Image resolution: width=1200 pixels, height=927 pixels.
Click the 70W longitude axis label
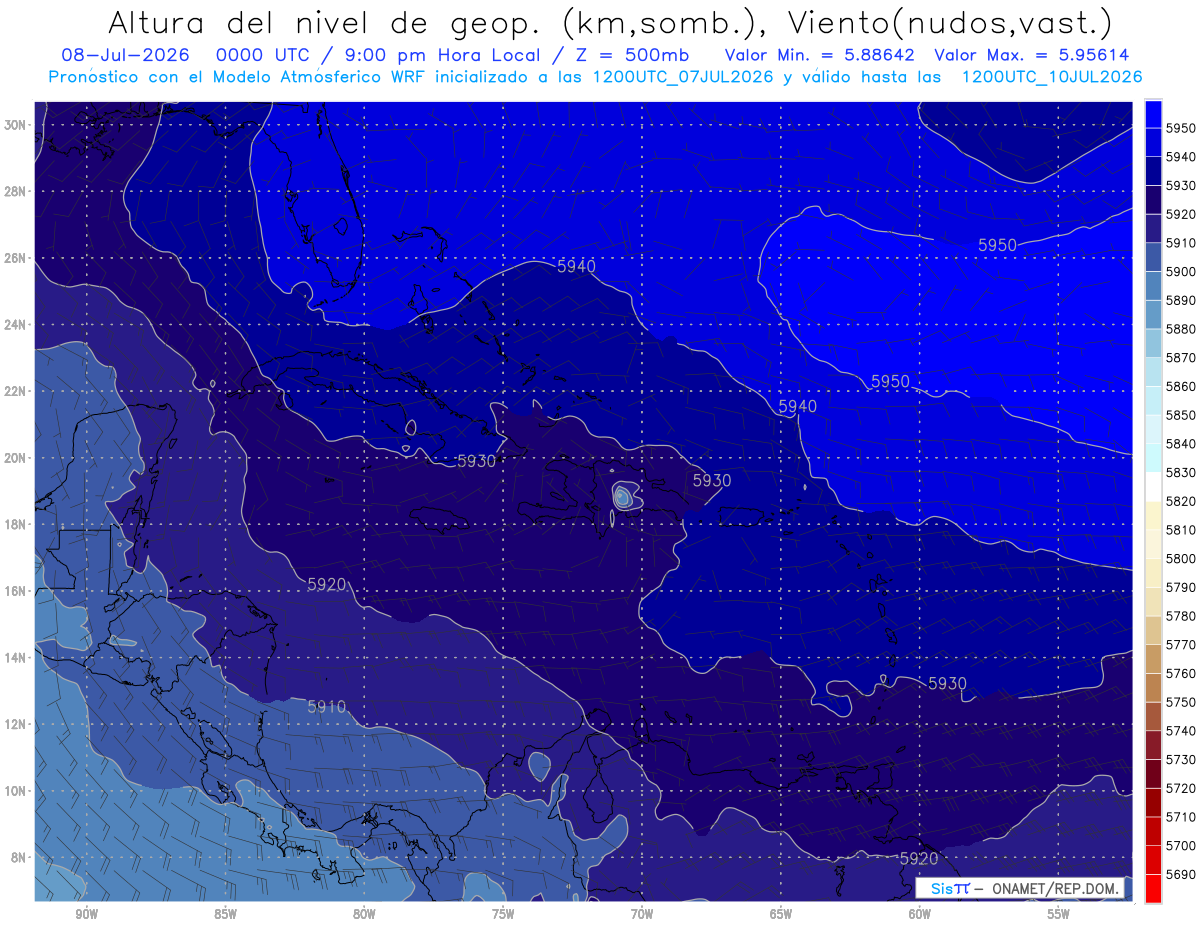point(642,914)
